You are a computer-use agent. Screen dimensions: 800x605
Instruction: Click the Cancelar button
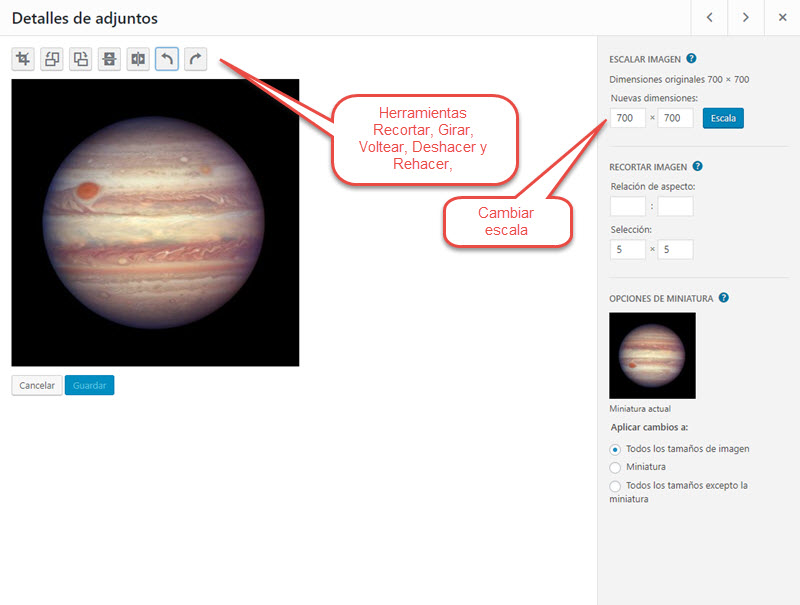click(37, 385)
